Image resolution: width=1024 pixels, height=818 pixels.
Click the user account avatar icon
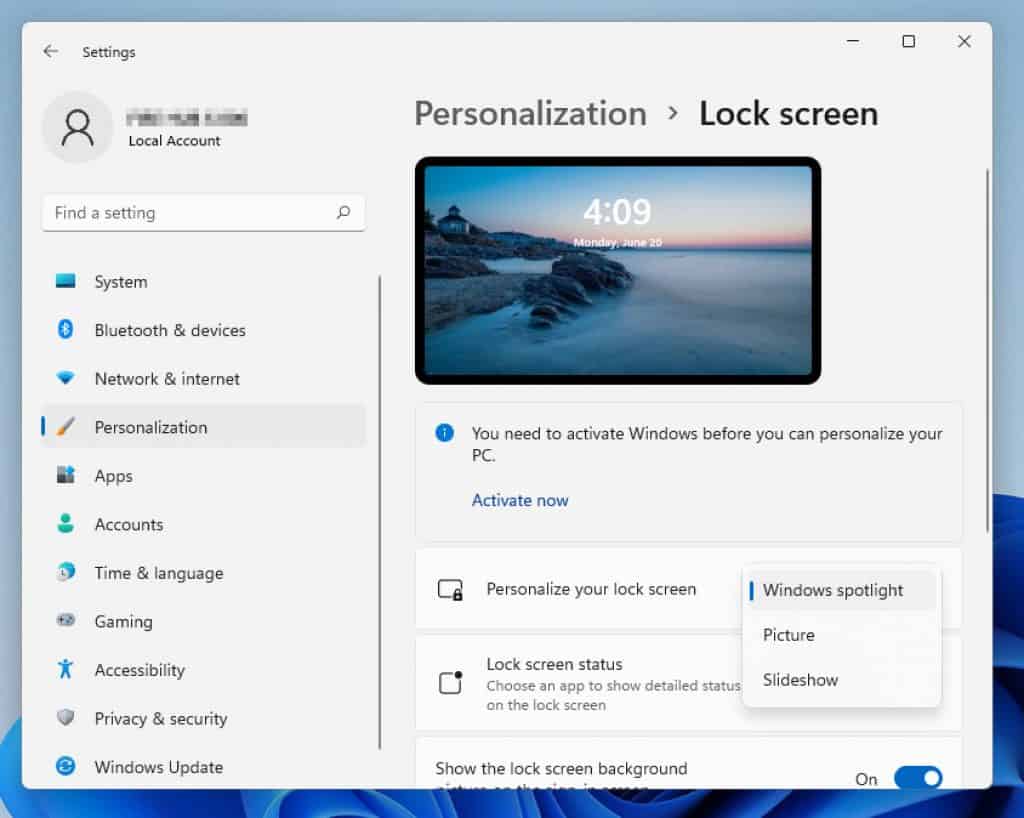click(x=77, y=127)
